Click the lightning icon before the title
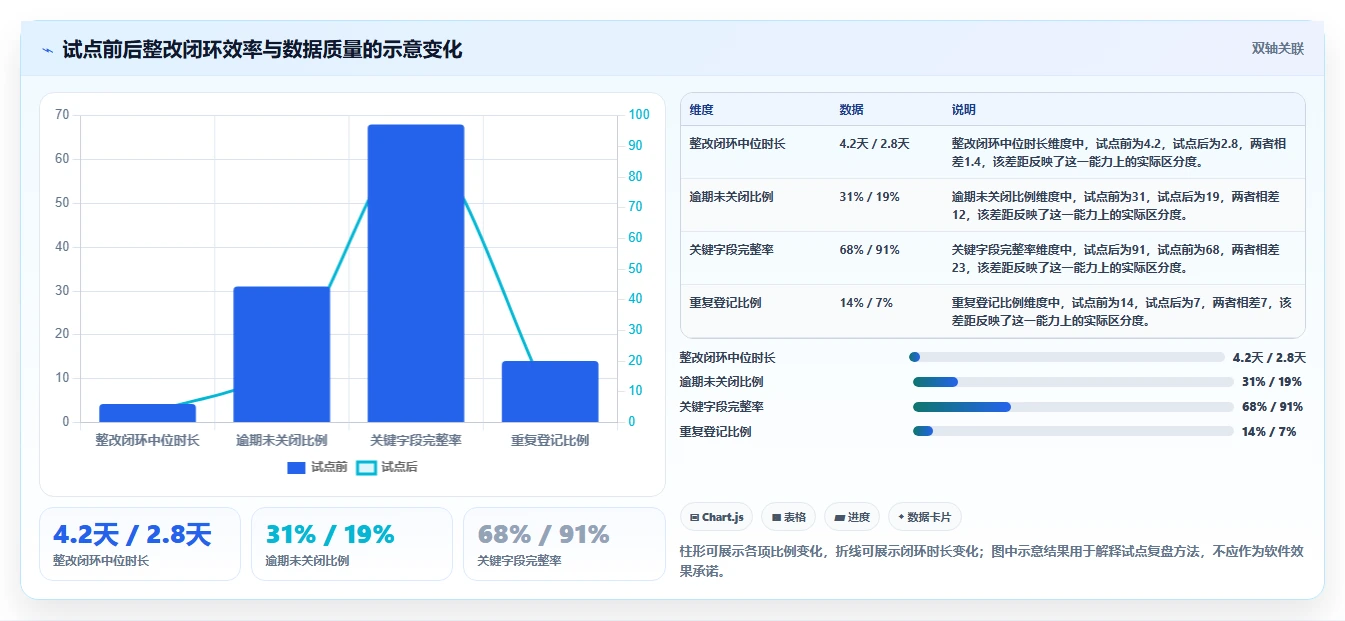Image resolution: width=1345 pixels, height=621 pixels. pos(47,50)
